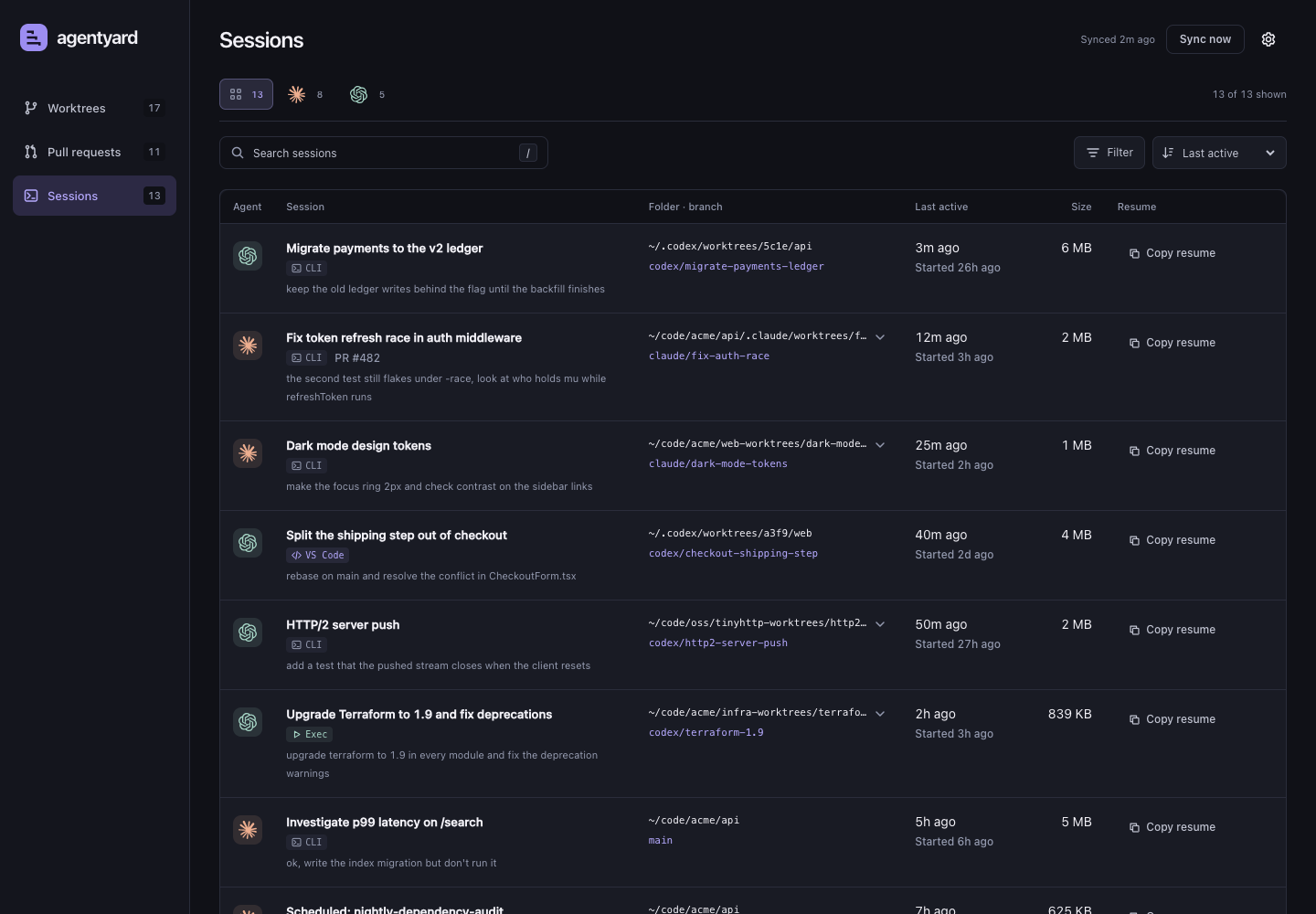Click the Claude agent icon for Investigate p99 latency

pos(248,830)
